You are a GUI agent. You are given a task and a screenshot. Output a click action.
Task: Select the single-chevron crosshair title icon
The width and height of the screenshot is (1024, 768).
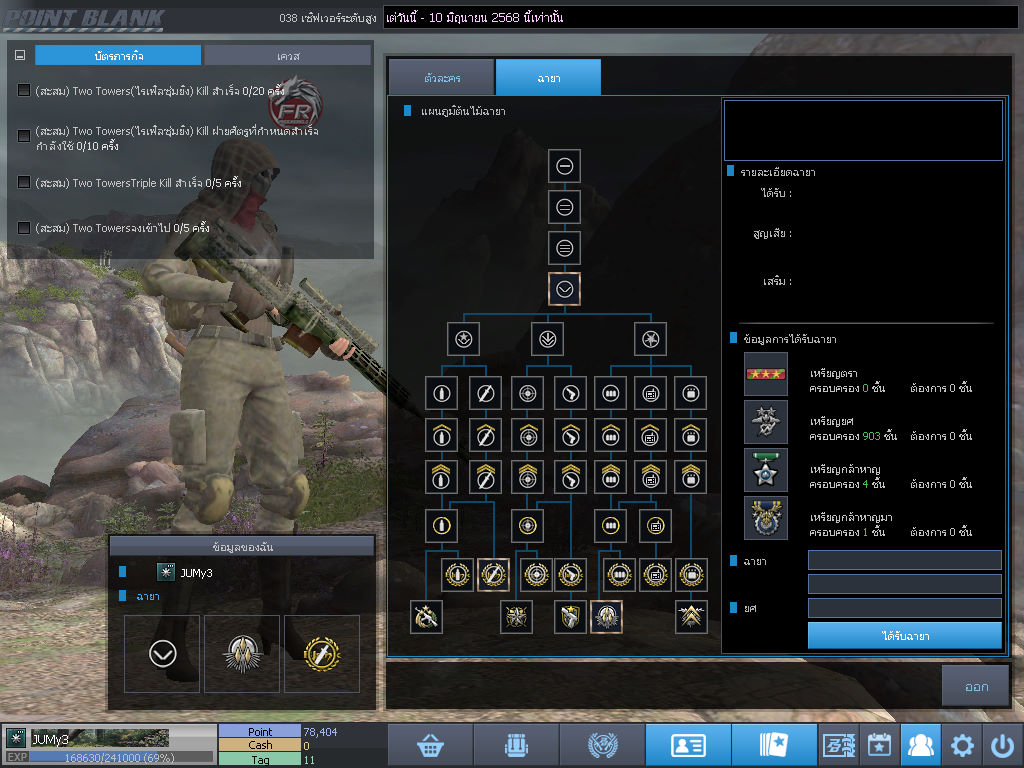pyautogui.click(x=528, y=435)
